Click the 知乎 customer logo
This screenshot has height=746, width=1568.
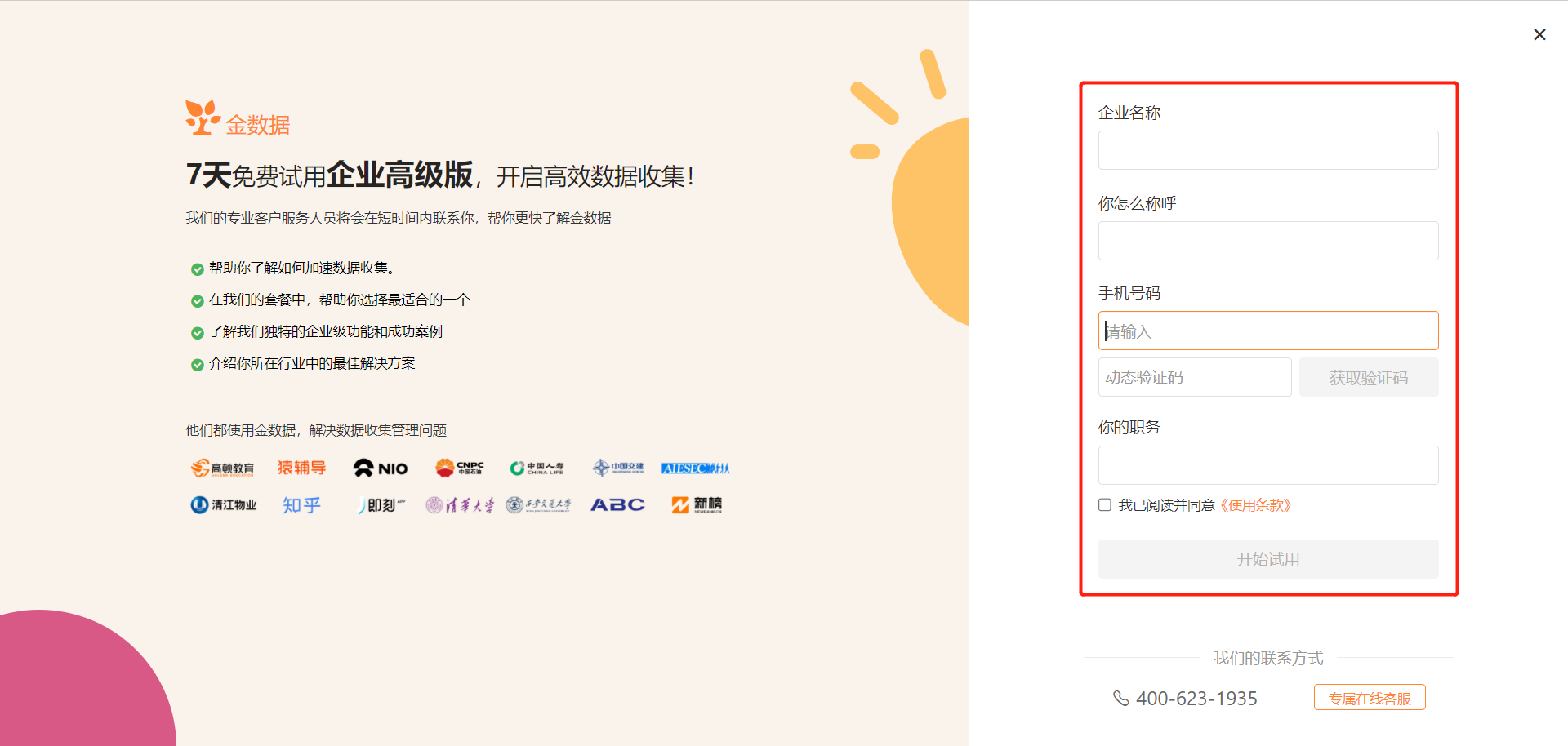pyautogui.click(x=301, y=505)
